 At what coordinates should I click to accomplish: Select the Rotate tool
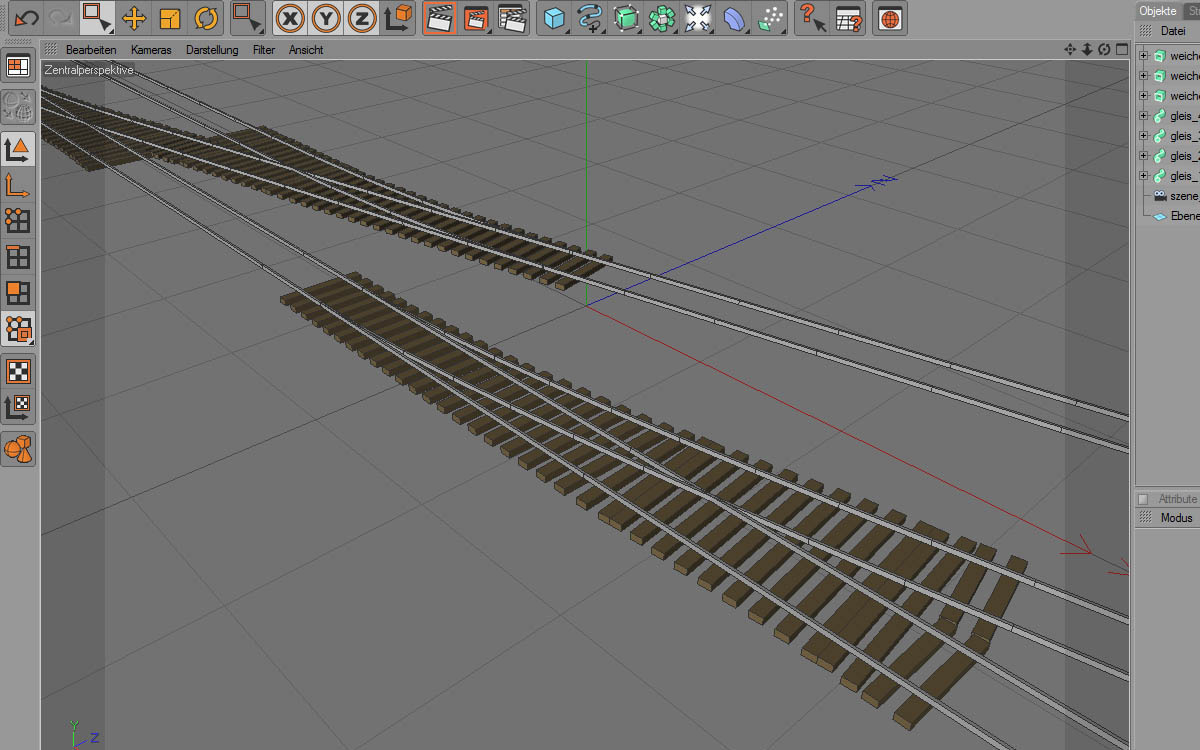coord(206,17)
